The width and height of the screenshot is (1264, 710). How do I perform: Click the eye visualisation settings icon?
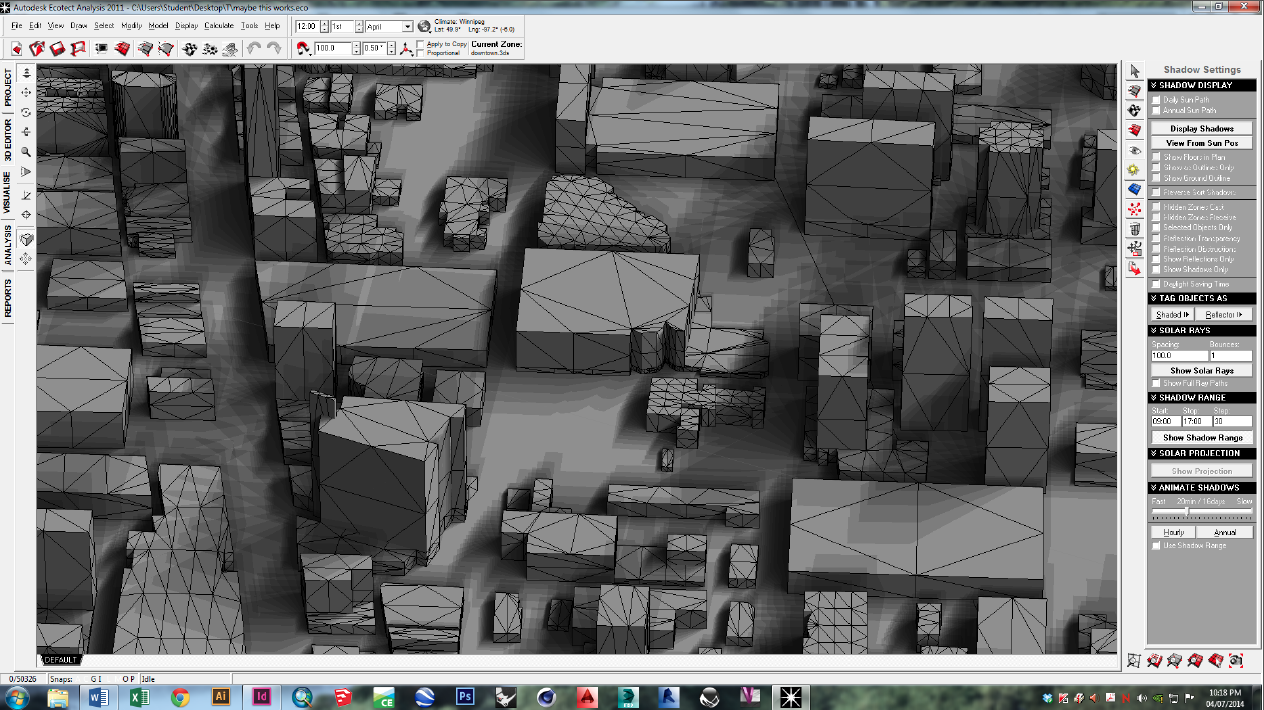point(1135,149)
